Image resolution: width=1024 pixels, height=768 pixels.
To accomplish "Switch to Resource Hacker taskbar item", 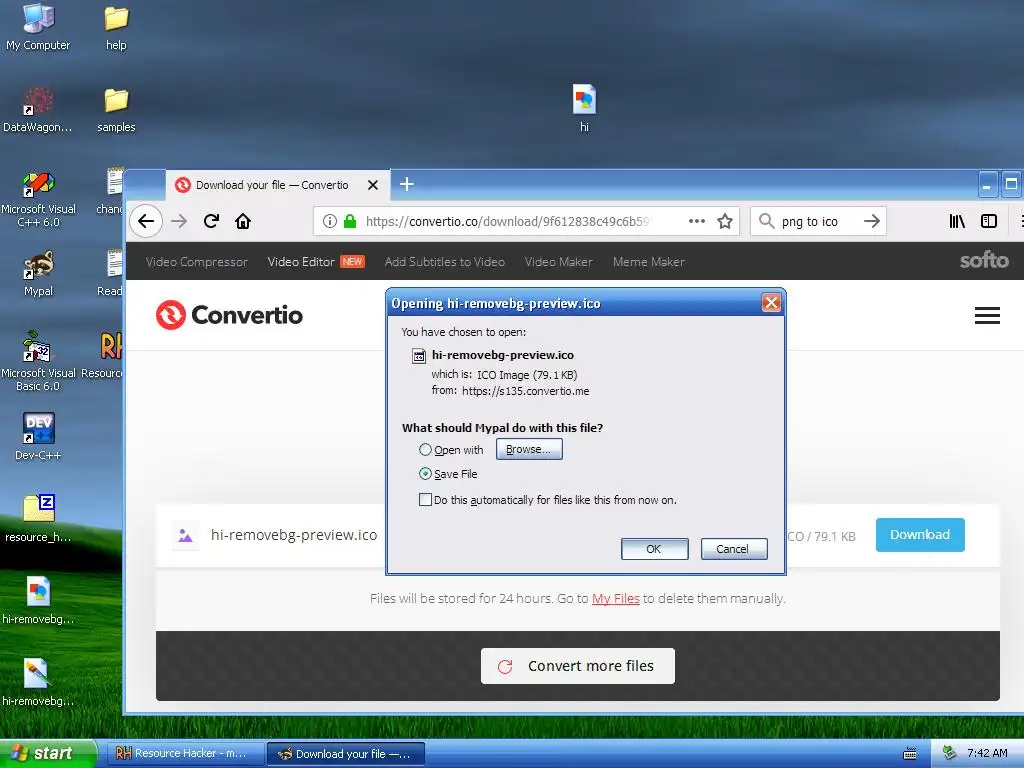I will tap(185, 754).
